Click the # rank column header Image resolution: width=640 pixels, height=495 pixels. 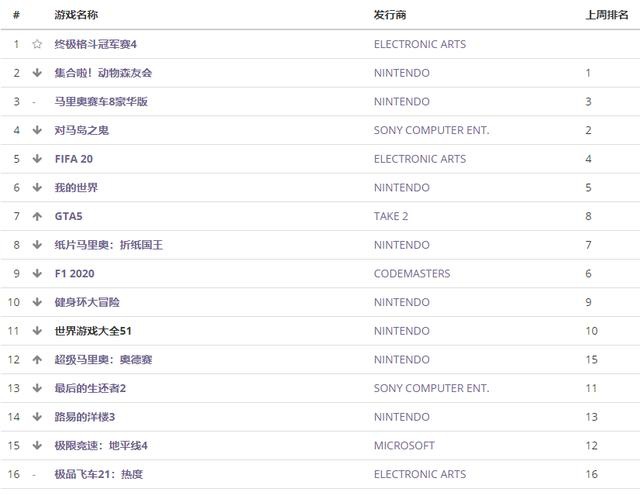click(x=16, y=15)
